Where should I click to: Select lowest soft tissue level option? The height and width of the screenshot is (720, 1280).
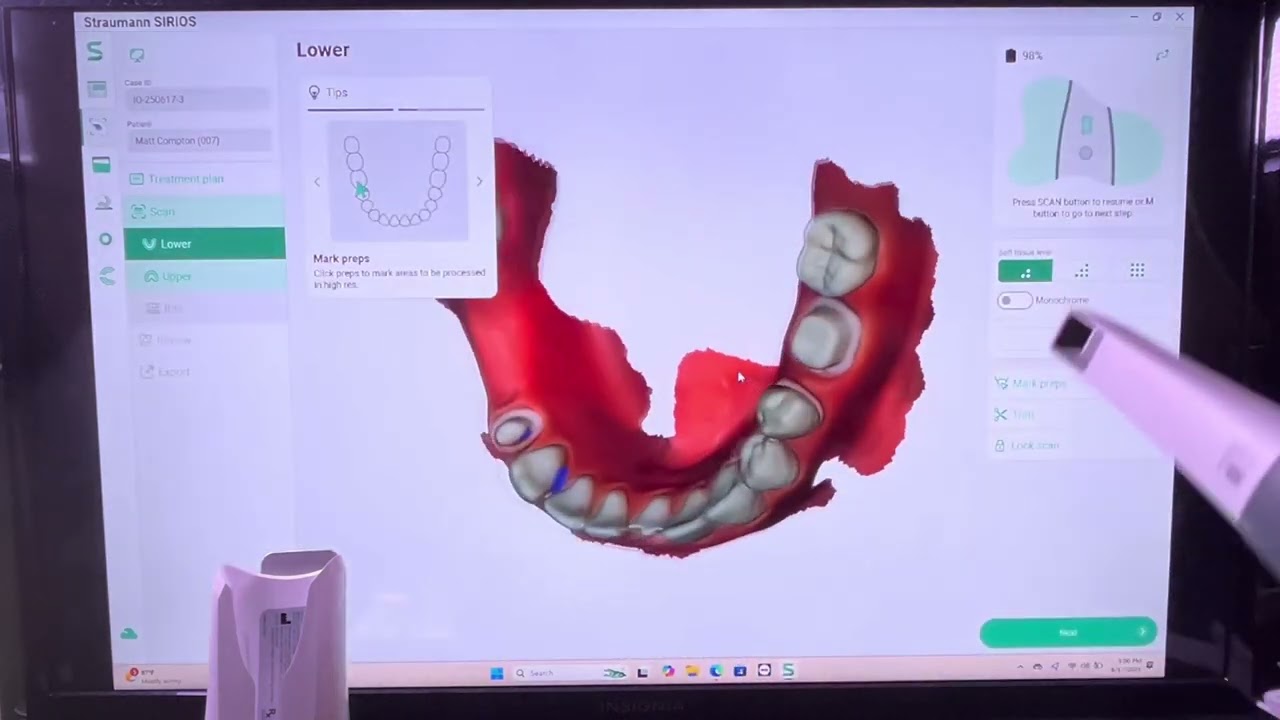(x=1025, y=271)
